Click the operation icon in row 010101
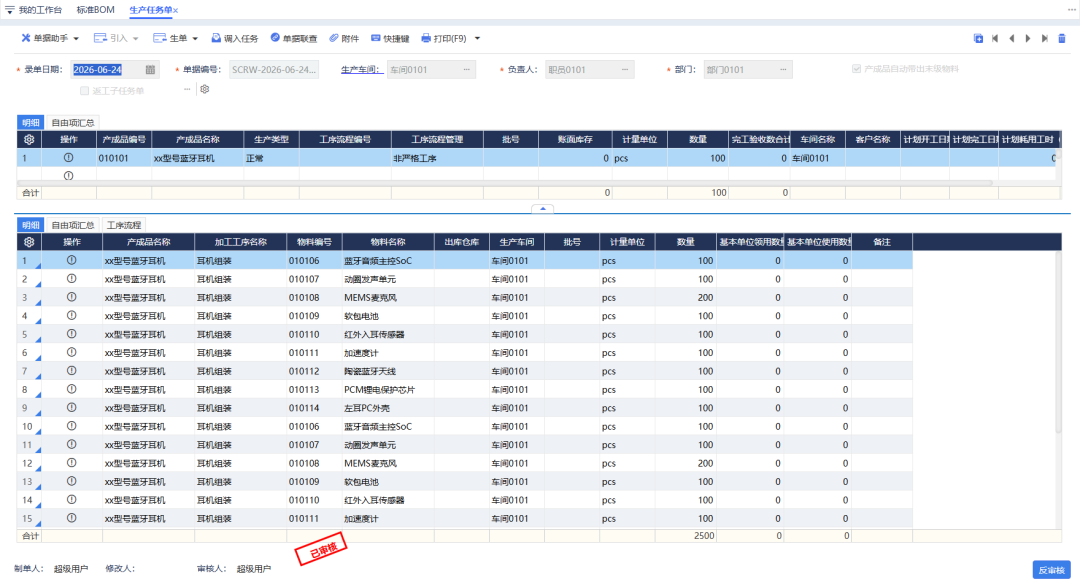 [68, 158]
